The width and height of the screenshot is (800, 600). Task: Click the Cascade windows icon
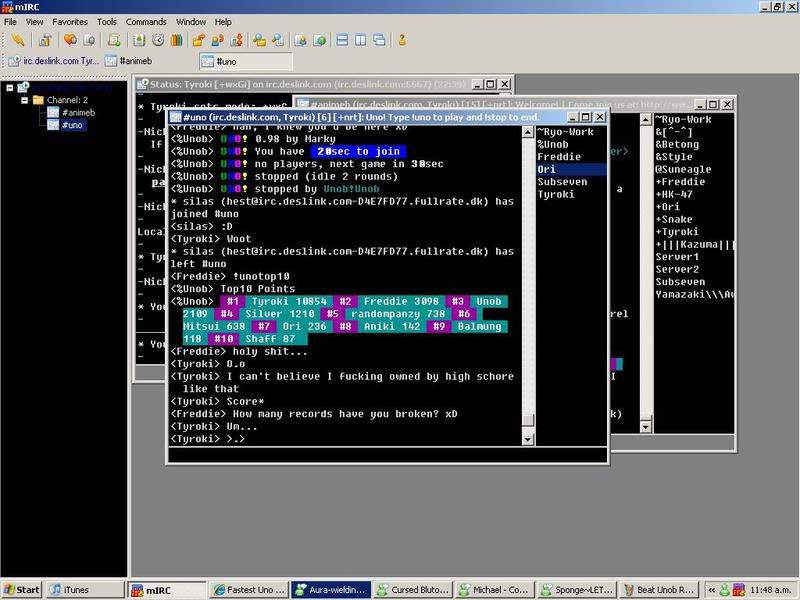pos(379,40)
